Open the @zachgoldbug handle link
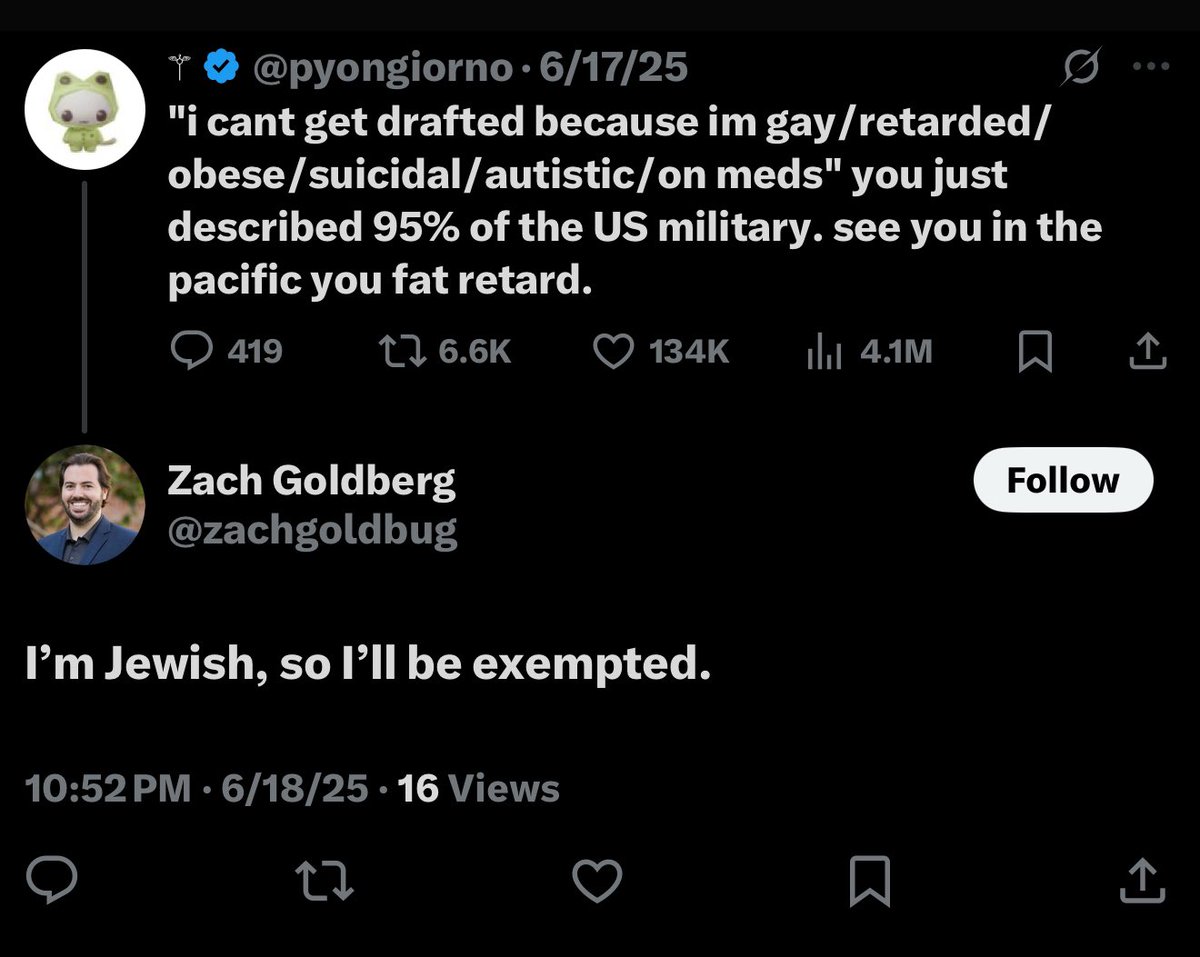This screenshot has width=1200, height=957. tap(311, 531)
